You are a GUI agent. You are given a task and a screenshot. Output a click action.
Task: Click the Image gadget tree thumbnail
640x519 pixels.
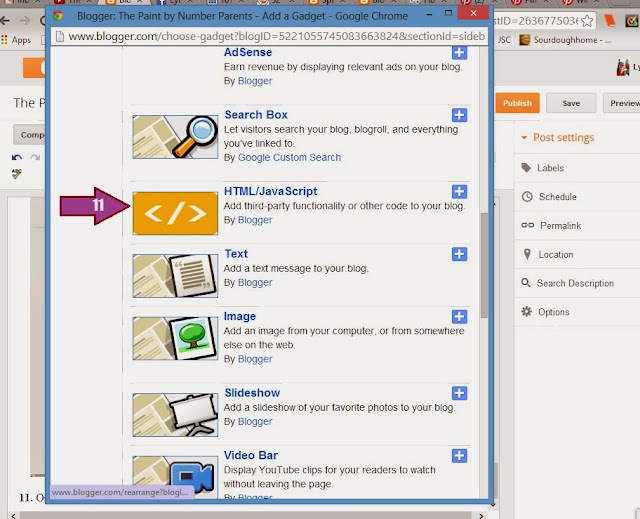click(x=175, y=339)
